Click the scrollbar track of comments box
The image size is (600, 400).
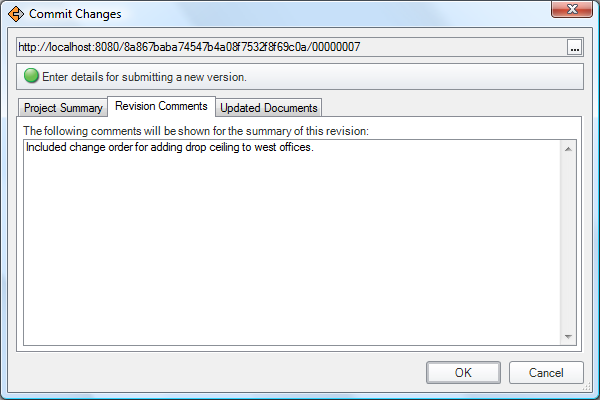pyautogui.click(x=568, y=243)
